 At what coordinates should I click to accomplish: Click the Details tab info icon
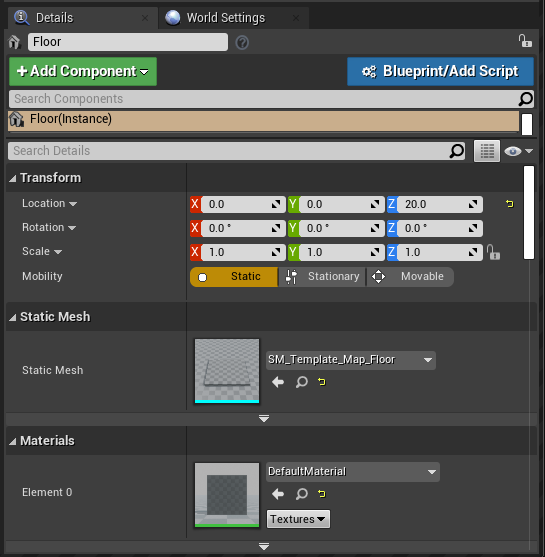click(22, 18)
